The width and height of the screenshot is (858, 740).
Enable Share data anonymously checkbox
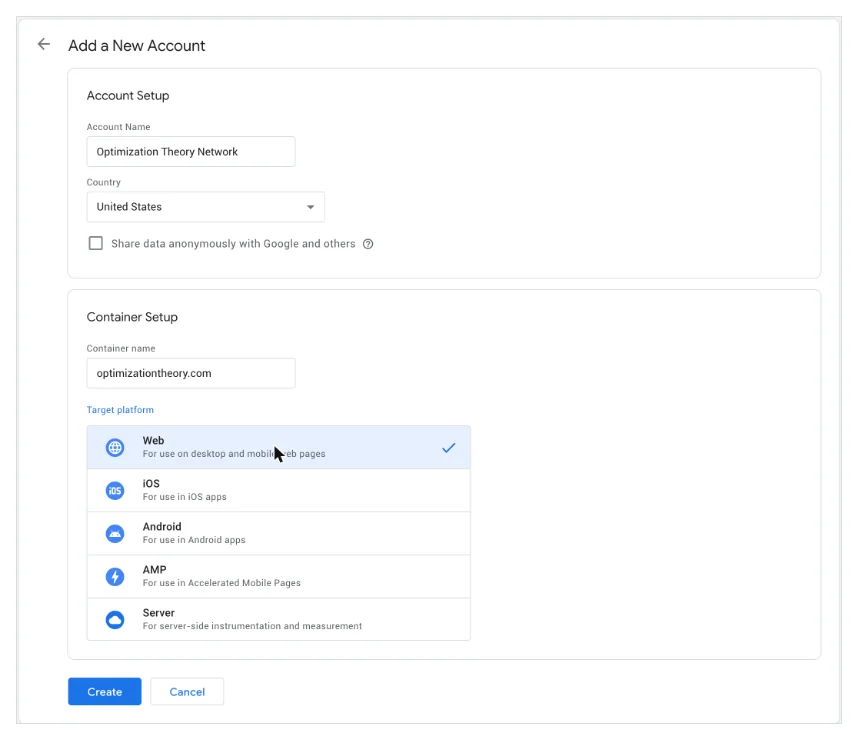(x=96, y=243)
